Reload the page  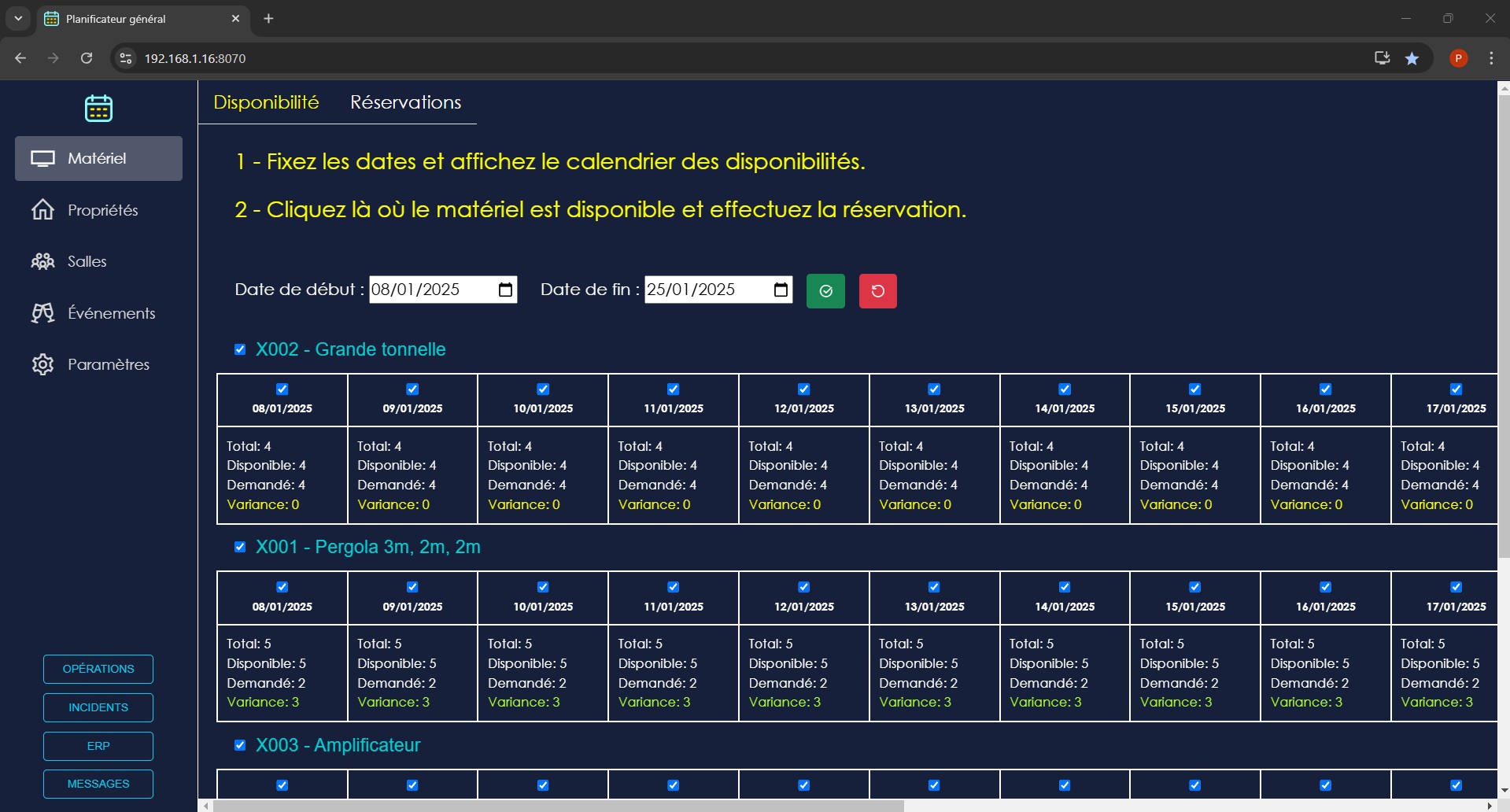tap(87, 58)
